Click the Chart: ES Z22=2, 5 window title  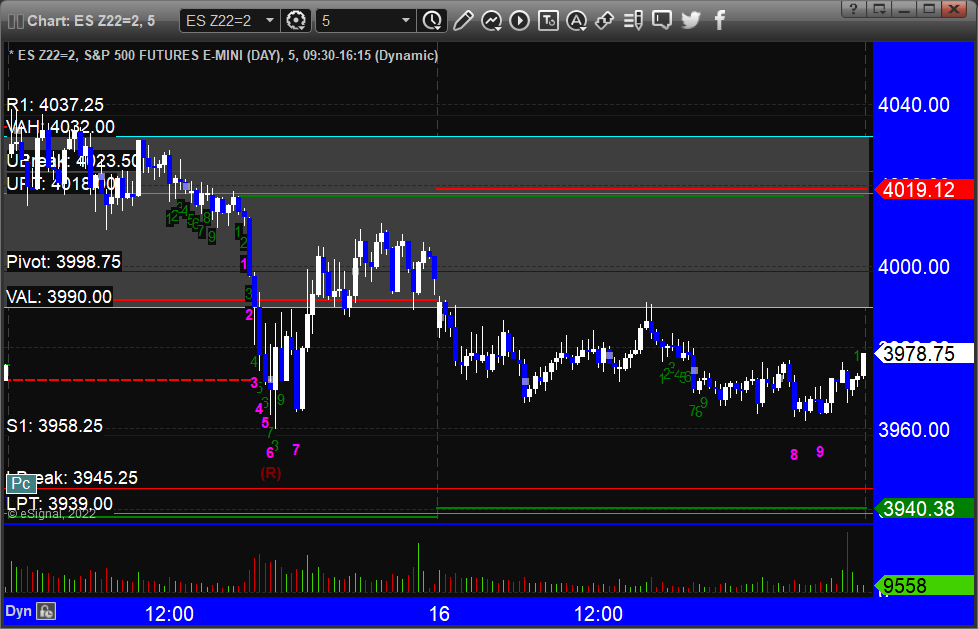91,21
